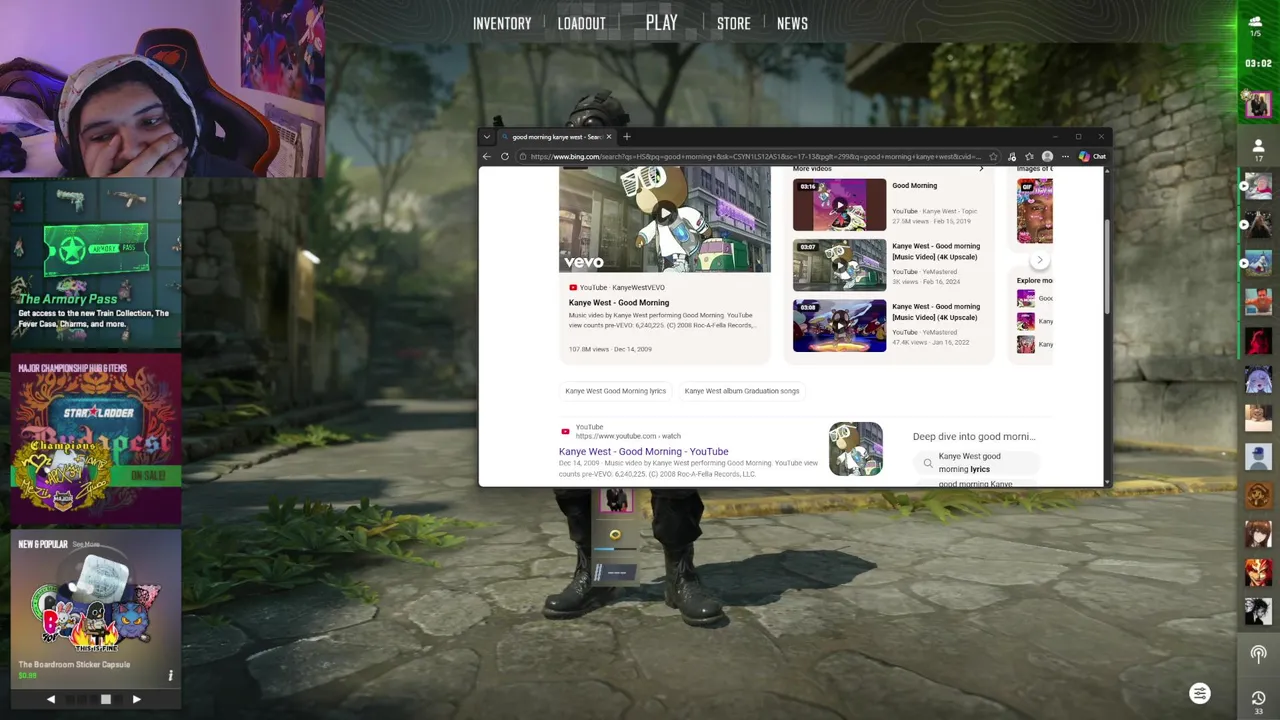Select the top in-game friend avatar with play badge
1280x720 pixels.
click(x=1258, y=186)
